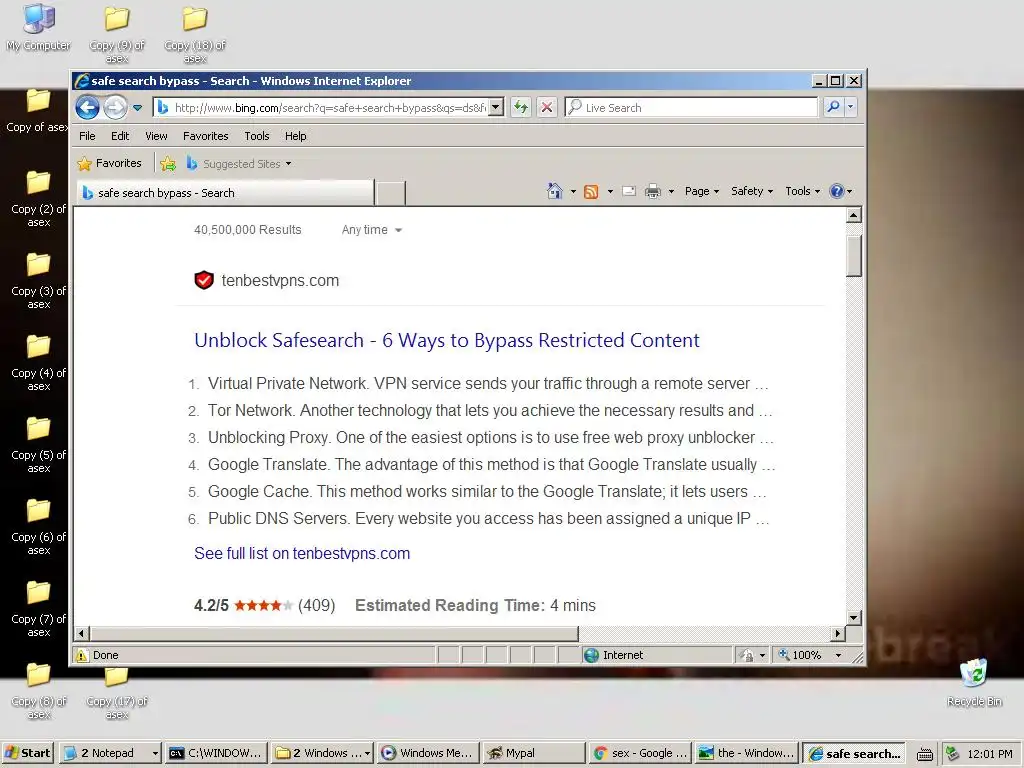Viewport: 1024px width, 768px height.
Task: Open the Suggested Sites dropdown
Action: (x=238, y=163)
